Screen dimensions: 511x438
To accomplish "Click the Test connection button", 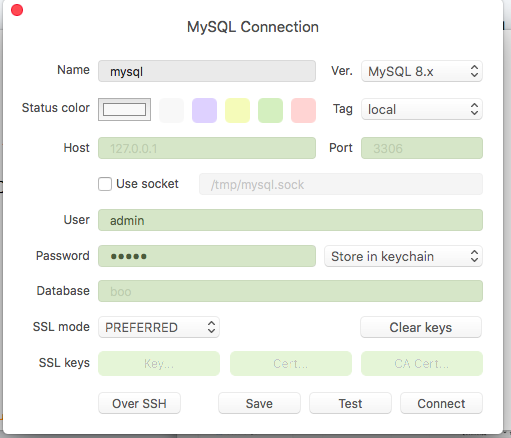I will pyautogui.click(x=350, y=403).
